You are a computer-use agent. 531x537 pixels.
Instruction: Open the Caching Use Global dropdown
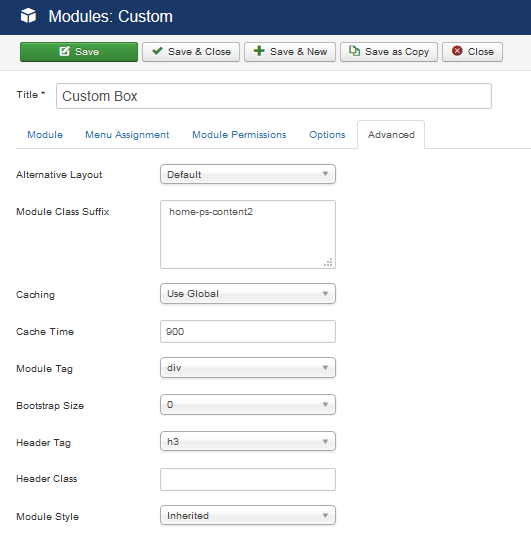tap(248, 294)
